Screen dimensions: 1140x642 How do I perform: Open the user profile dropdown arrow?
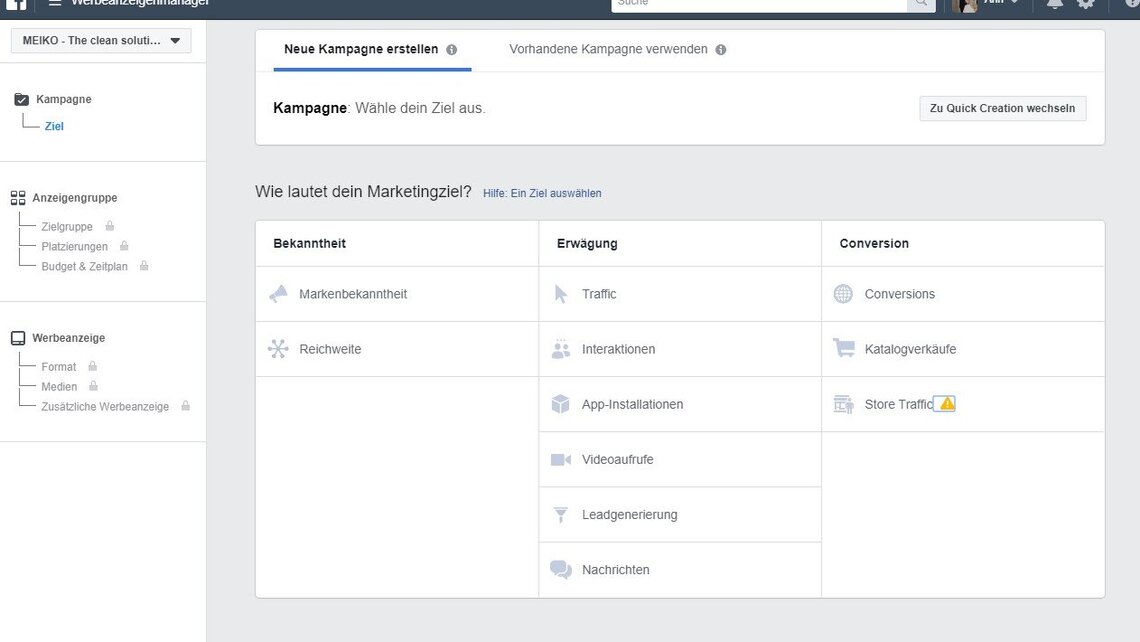click(x=1015, y=5)
